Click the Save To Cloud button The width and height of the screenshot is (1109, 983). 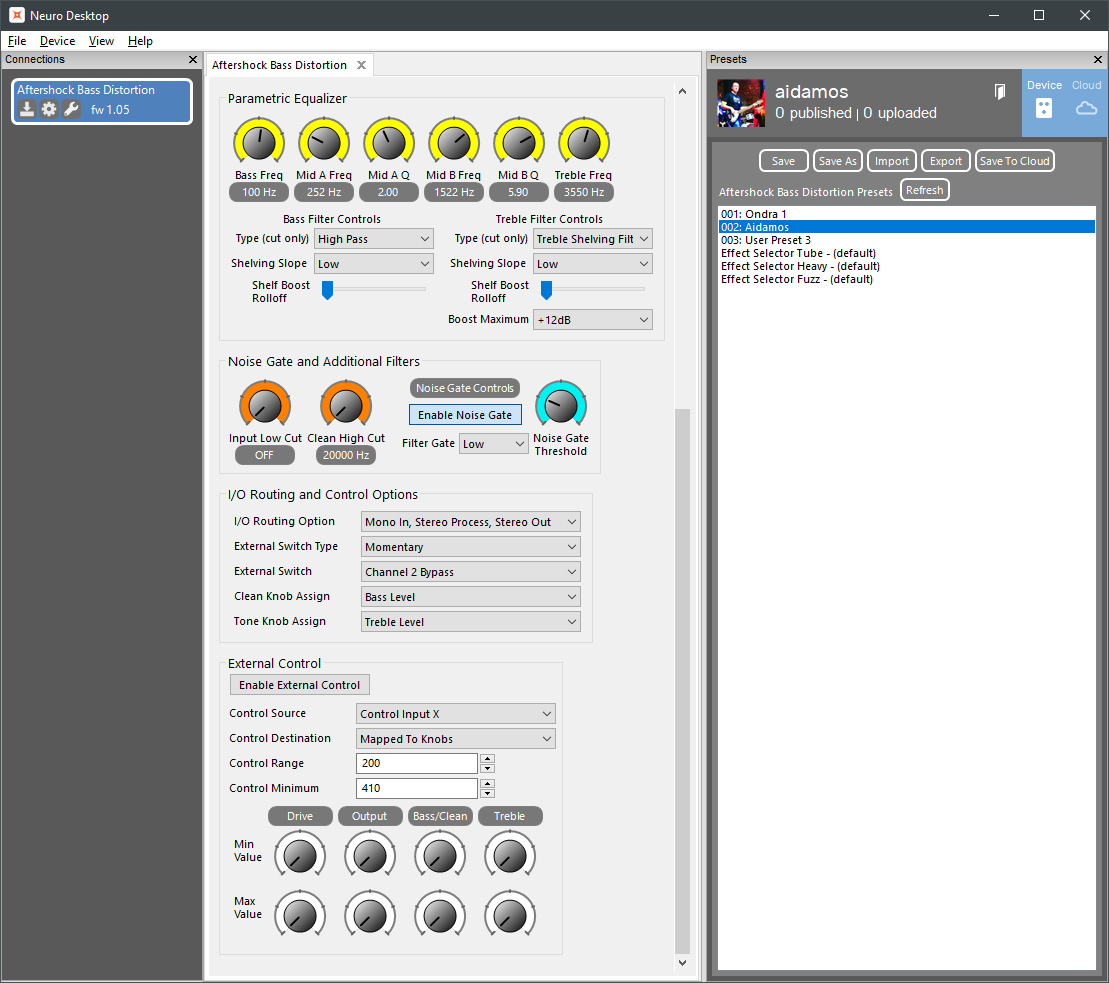pyautogui.click(x=1014, y=161)
